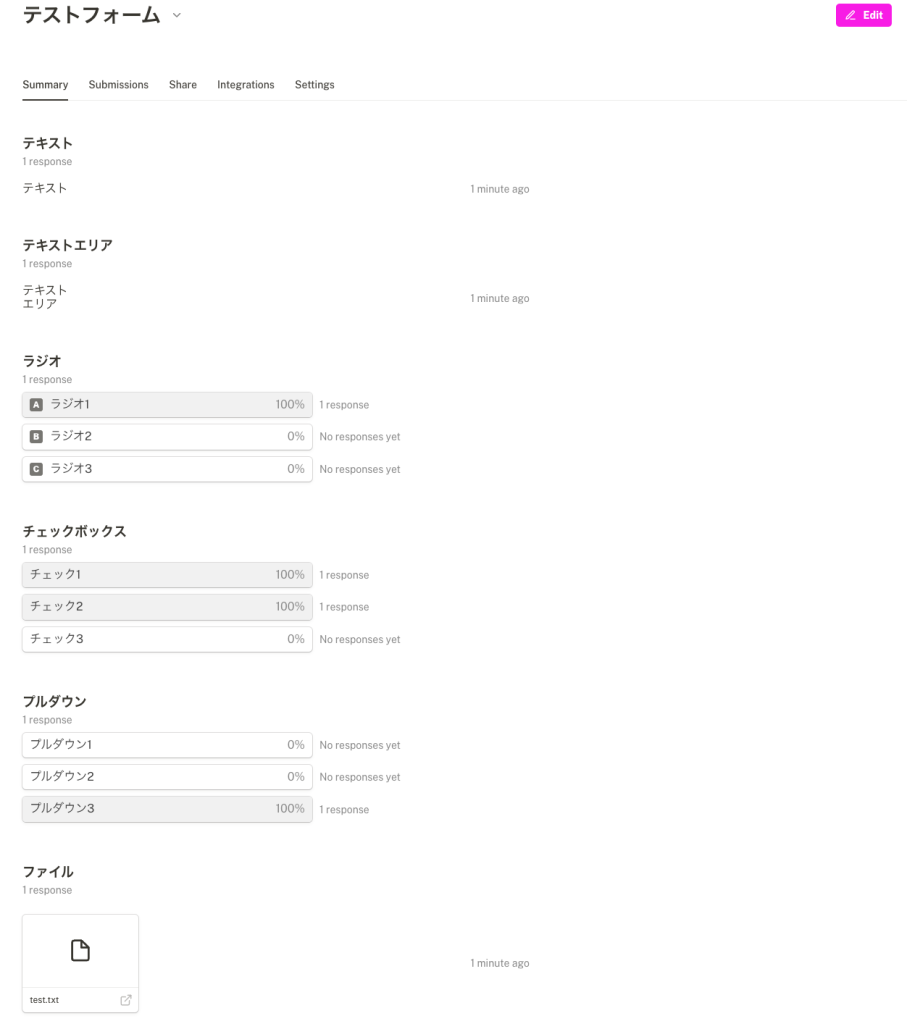Click the チェック2 result bar
The height and width of the screenshot is (1024, 907).
[167, 607]
